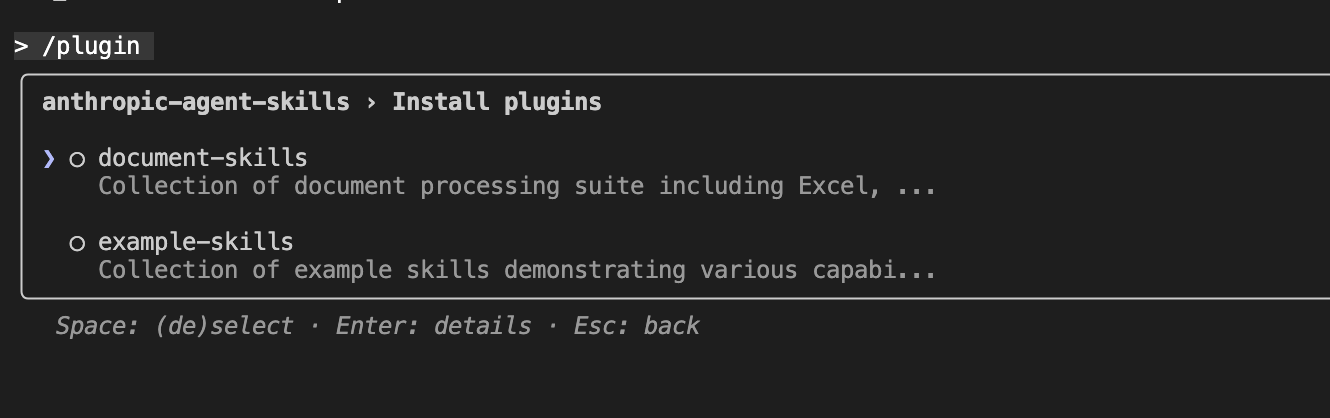
Task: Click the dot separator before 'Esc: back'
Action: pos(553,326)
